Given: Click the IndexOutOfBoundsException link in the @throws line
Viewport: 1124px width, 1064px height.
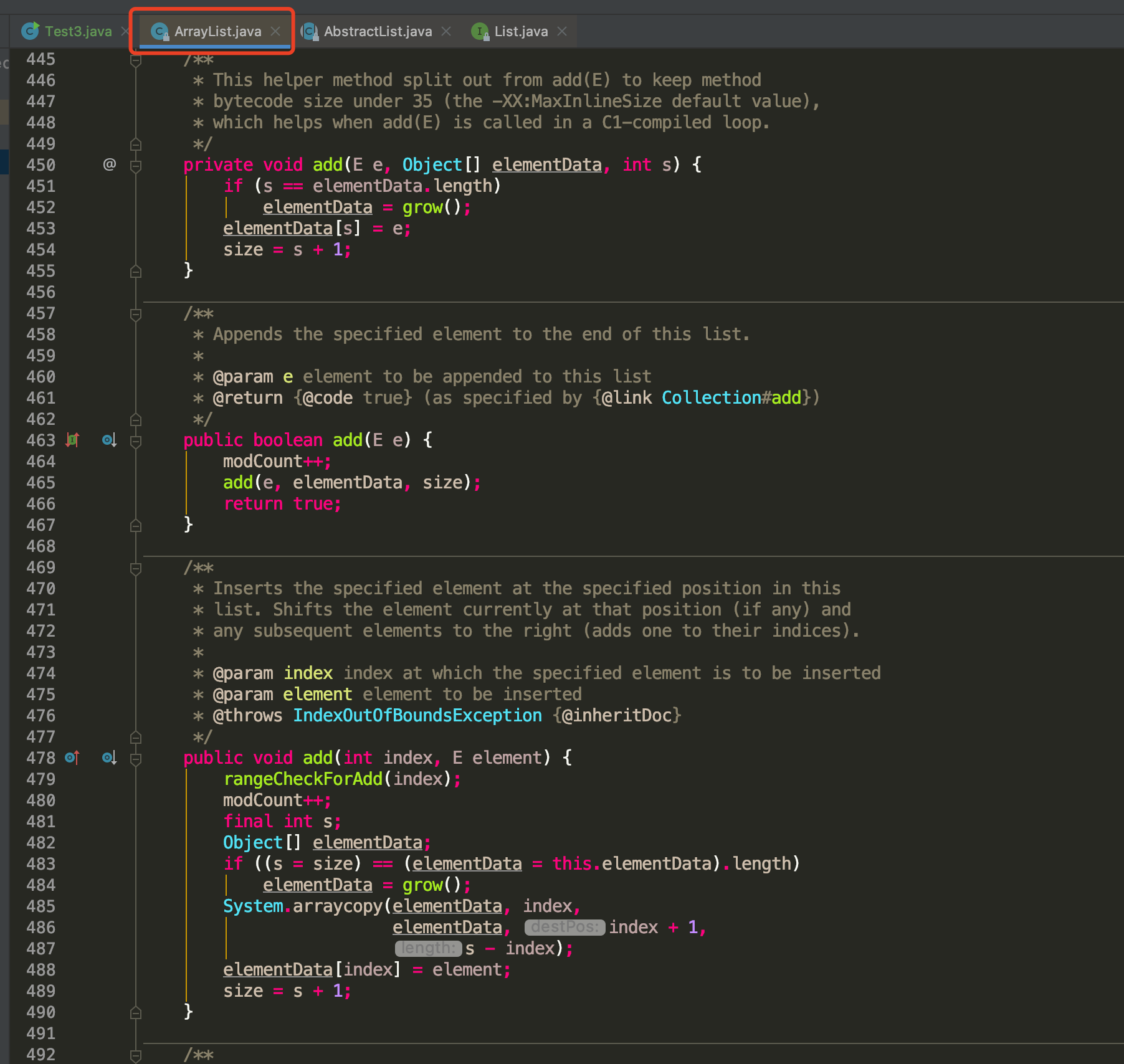Looking at the screenshot, I should click(417, 715).
